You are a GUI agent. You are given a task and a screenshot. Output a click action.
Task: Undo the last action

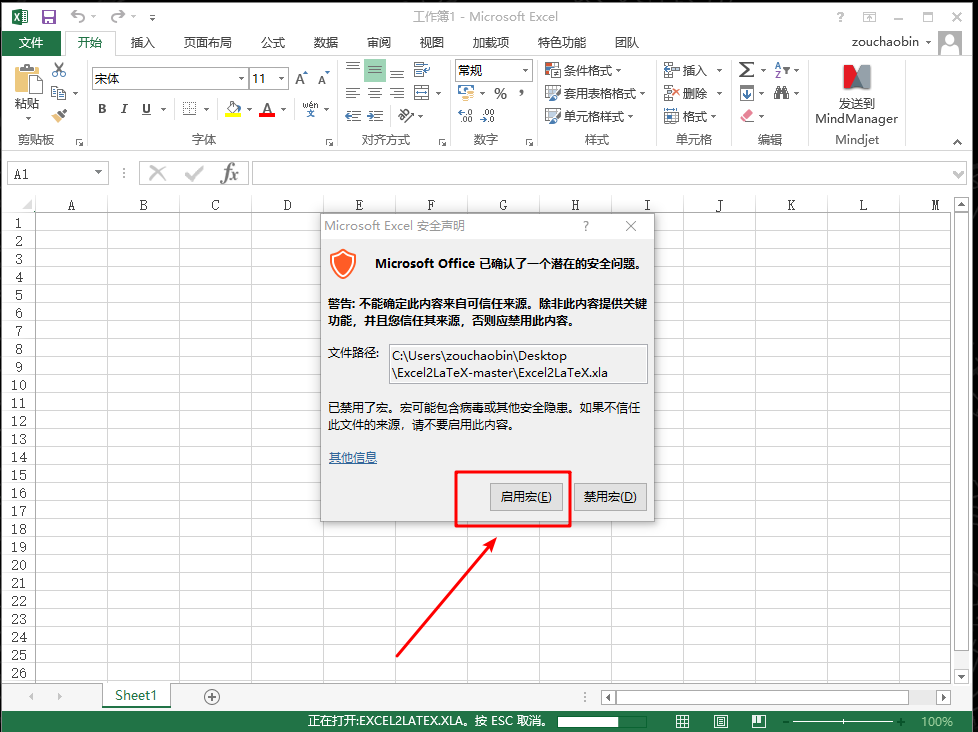pos(77,17)
